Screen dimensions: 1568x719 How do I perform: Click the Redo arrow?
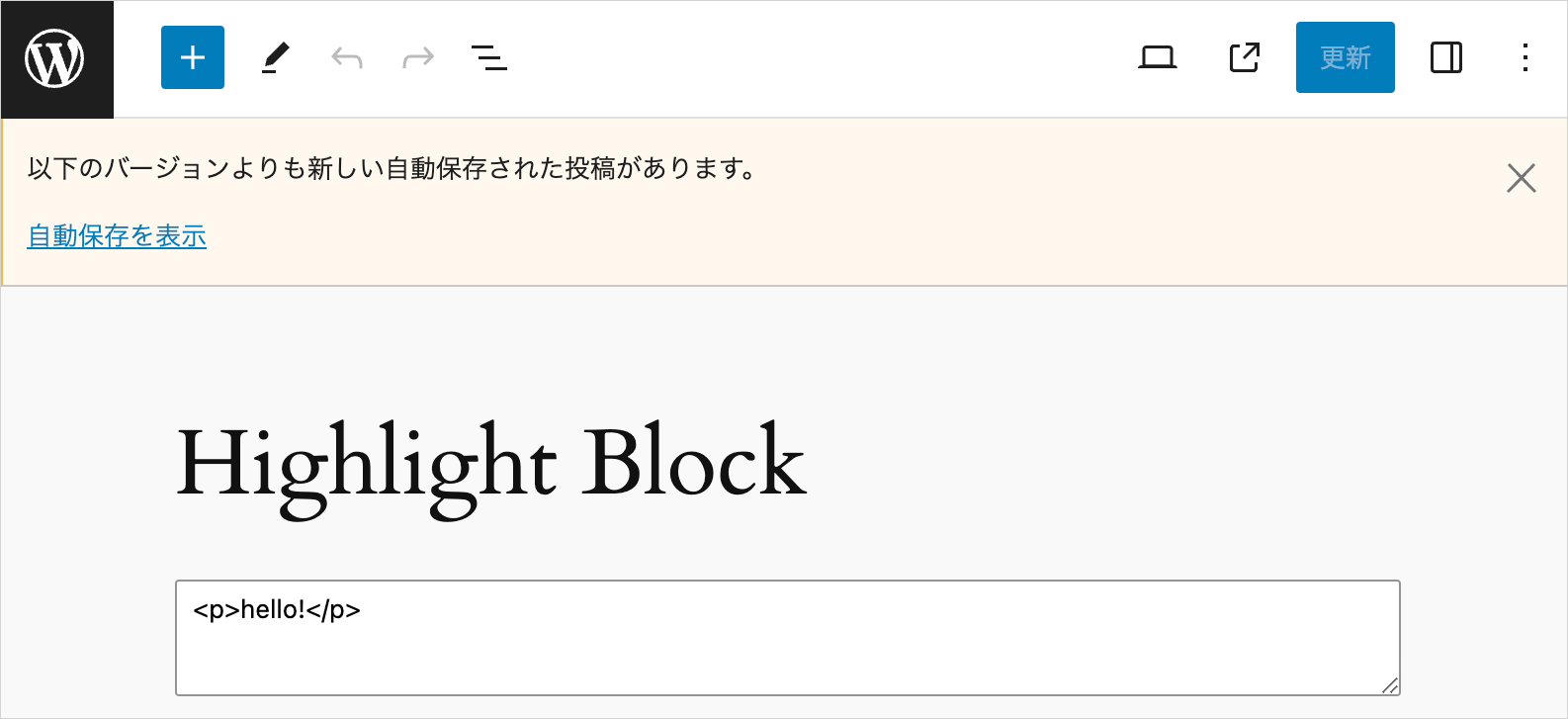pyautogui.click(x=418, y=58)
